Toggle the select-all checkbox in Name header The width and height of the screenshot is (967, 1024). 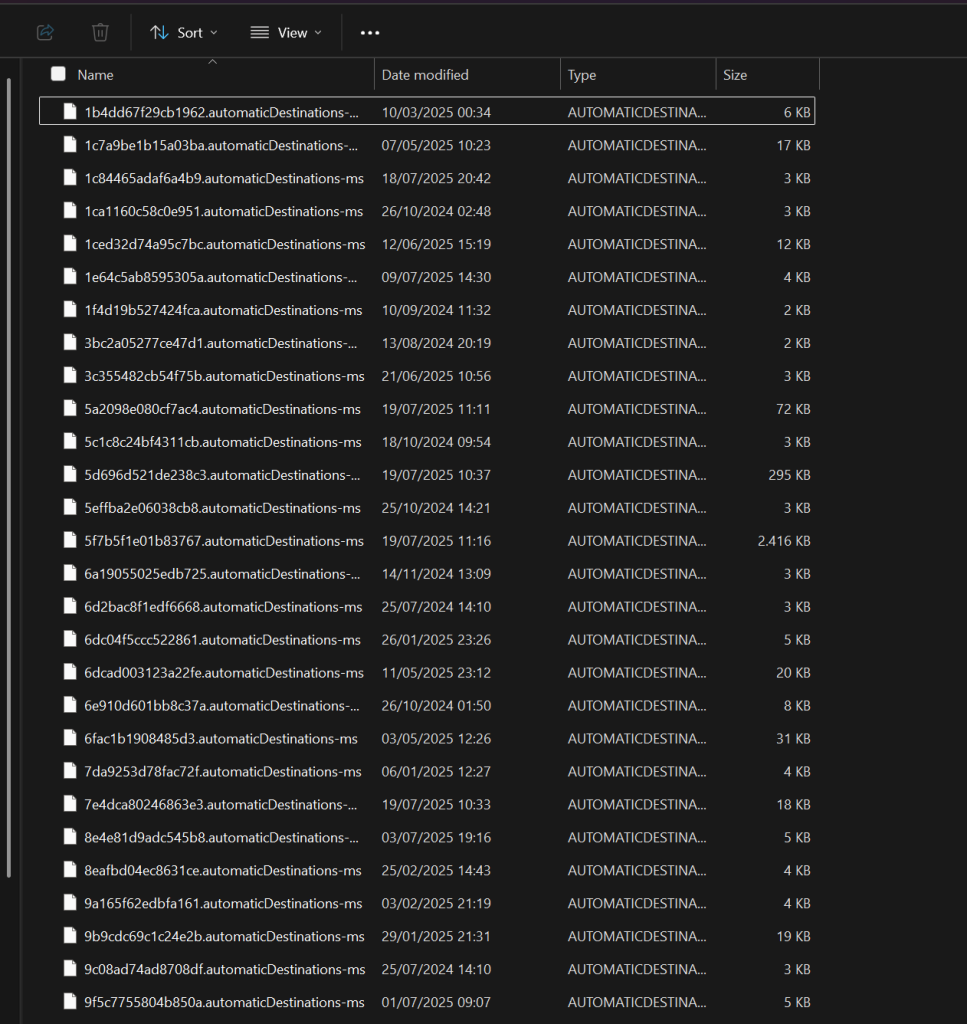click(58, 74)
